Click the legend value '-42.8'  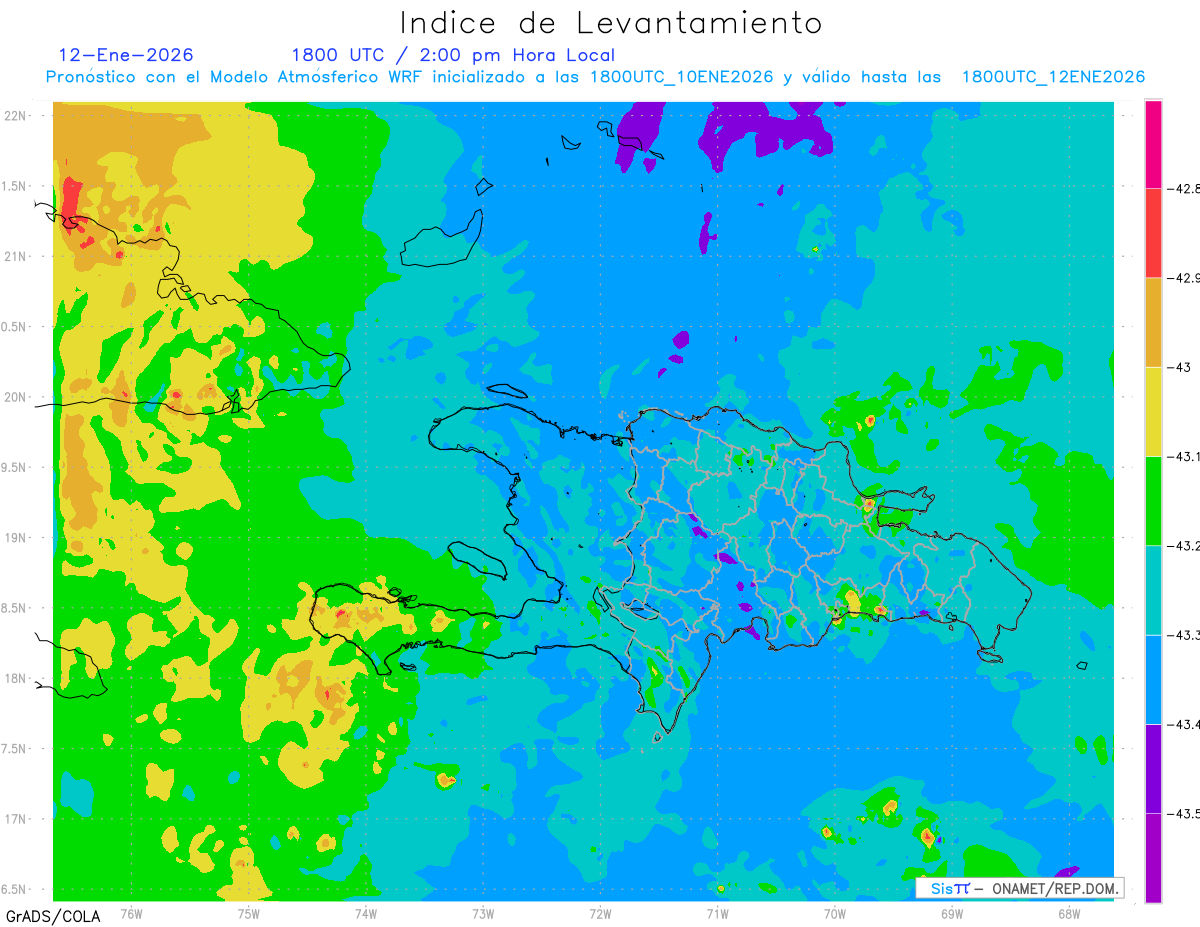[x=1185, y=188]
